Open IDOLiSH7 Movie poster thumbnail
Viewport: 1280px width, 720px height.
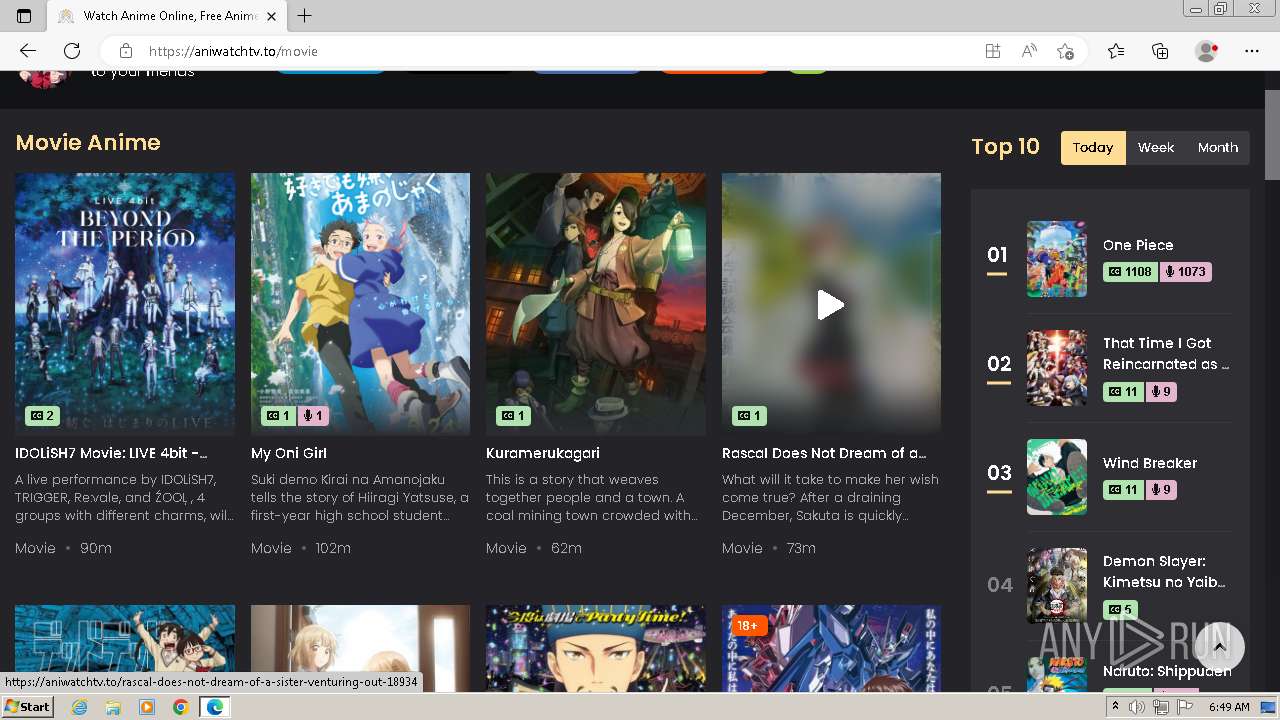(x=125, y=304)
